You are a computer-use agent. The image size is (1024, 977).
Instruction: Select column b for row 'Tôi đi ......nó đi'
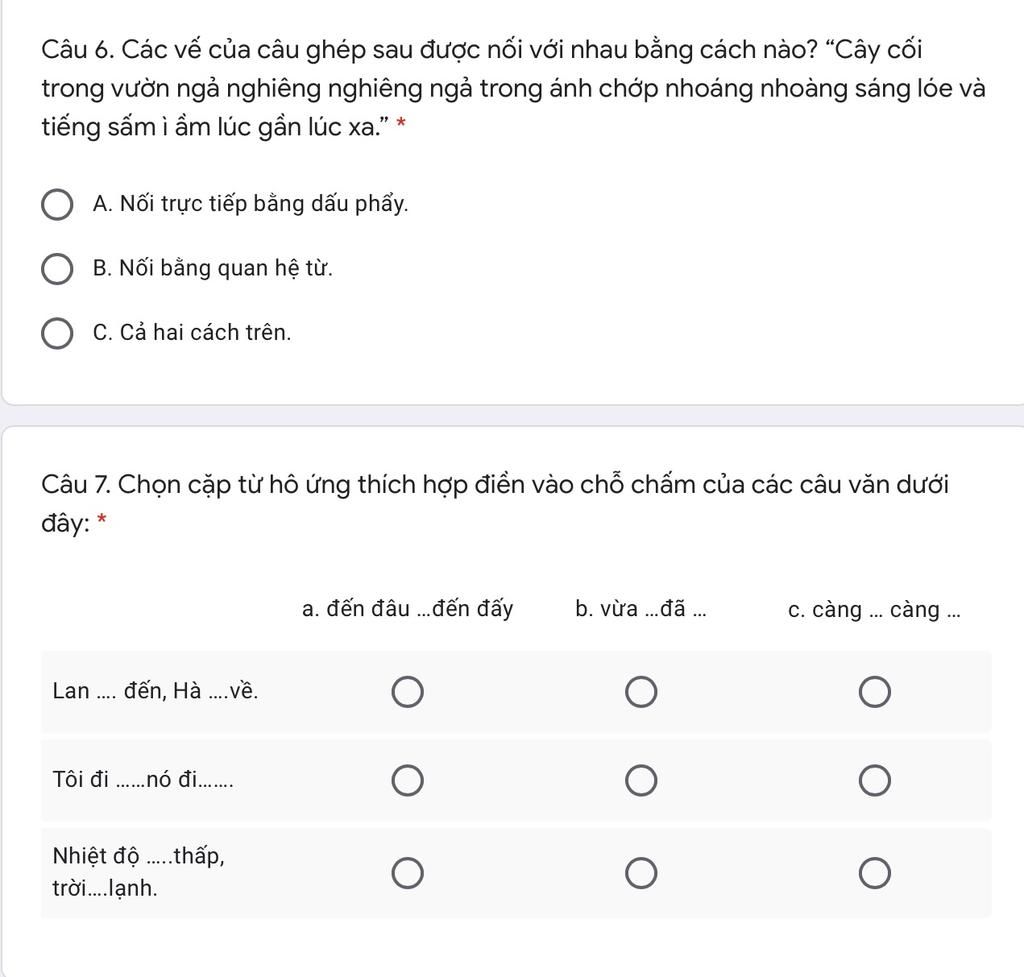[x=641, y=780]
